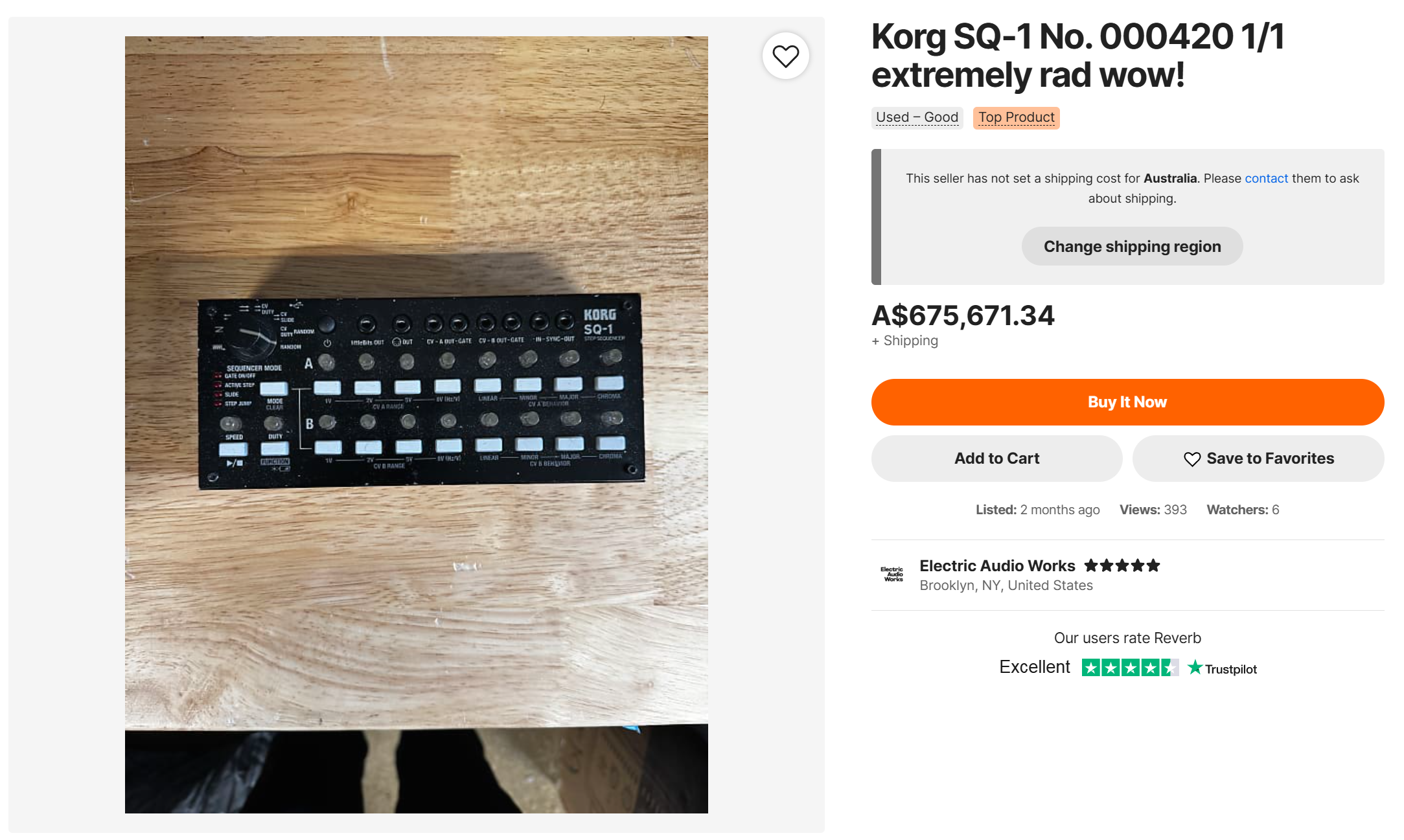Click the Top Product badge
The image size is (1404, 840).
(x=1016, y=117)
